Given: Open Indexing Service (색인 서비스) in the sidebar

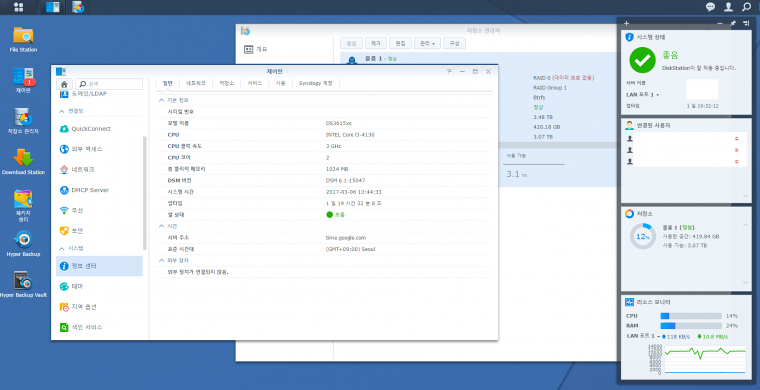Looking at the screenshot, I should pos(99,327).
